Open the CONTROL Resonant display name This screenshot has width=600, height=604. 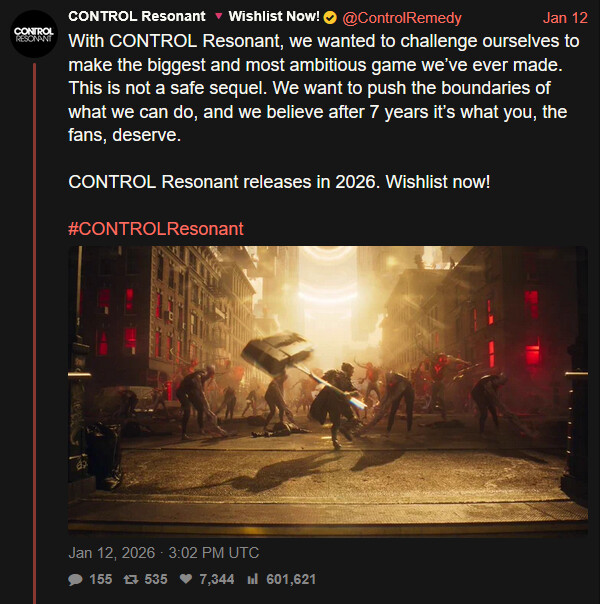pos(137,17)
